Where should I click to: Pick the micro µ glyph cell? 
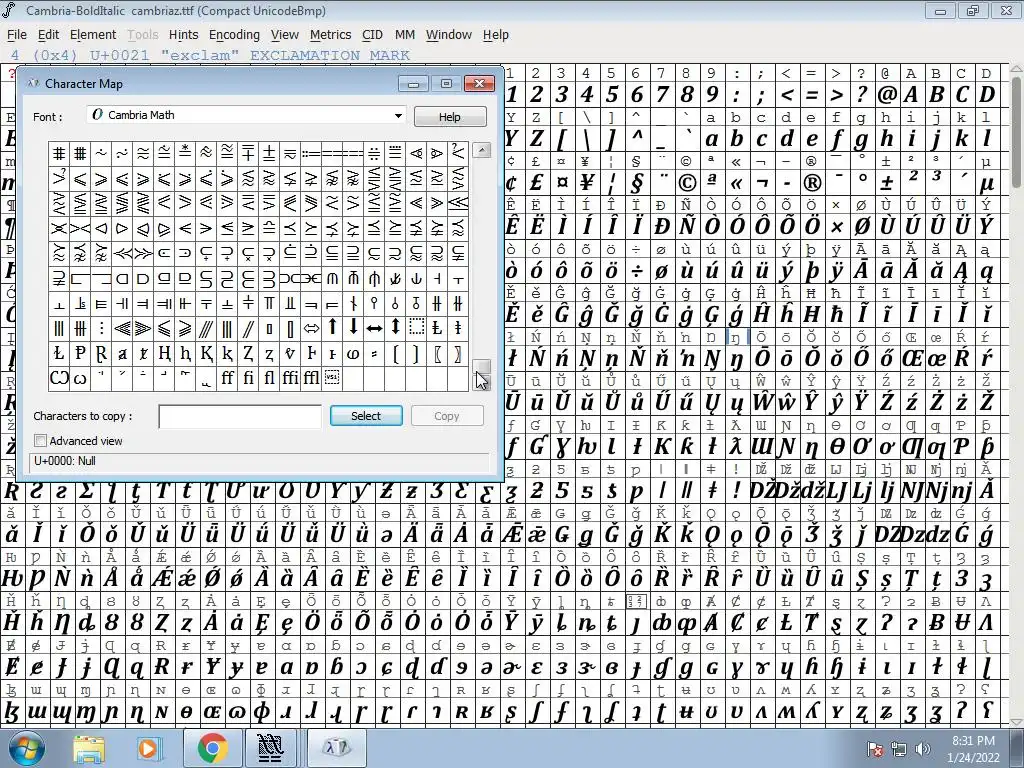point(986,182)
